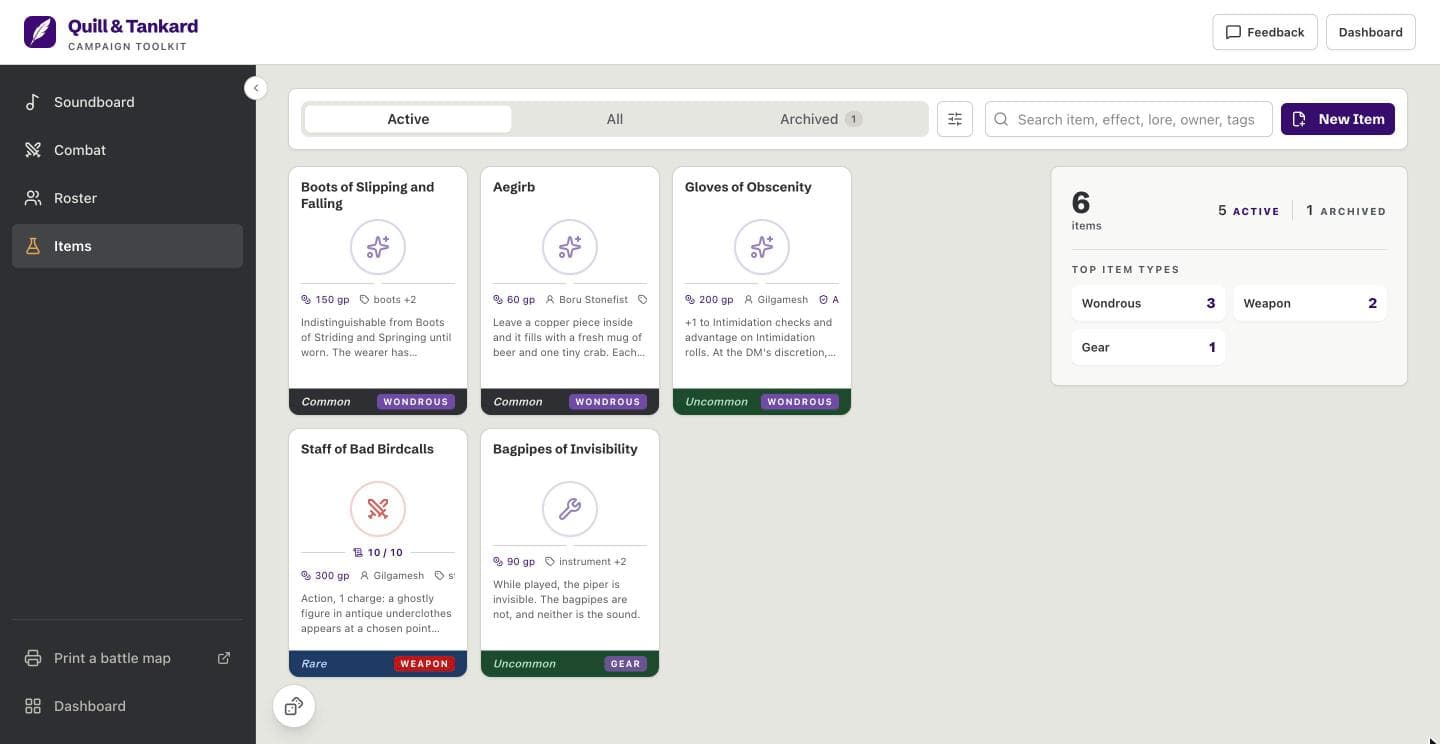This screenshot has width=1440, height=744.
Task: Open the Aegirb item title
Action: click(x=514, y=187)
